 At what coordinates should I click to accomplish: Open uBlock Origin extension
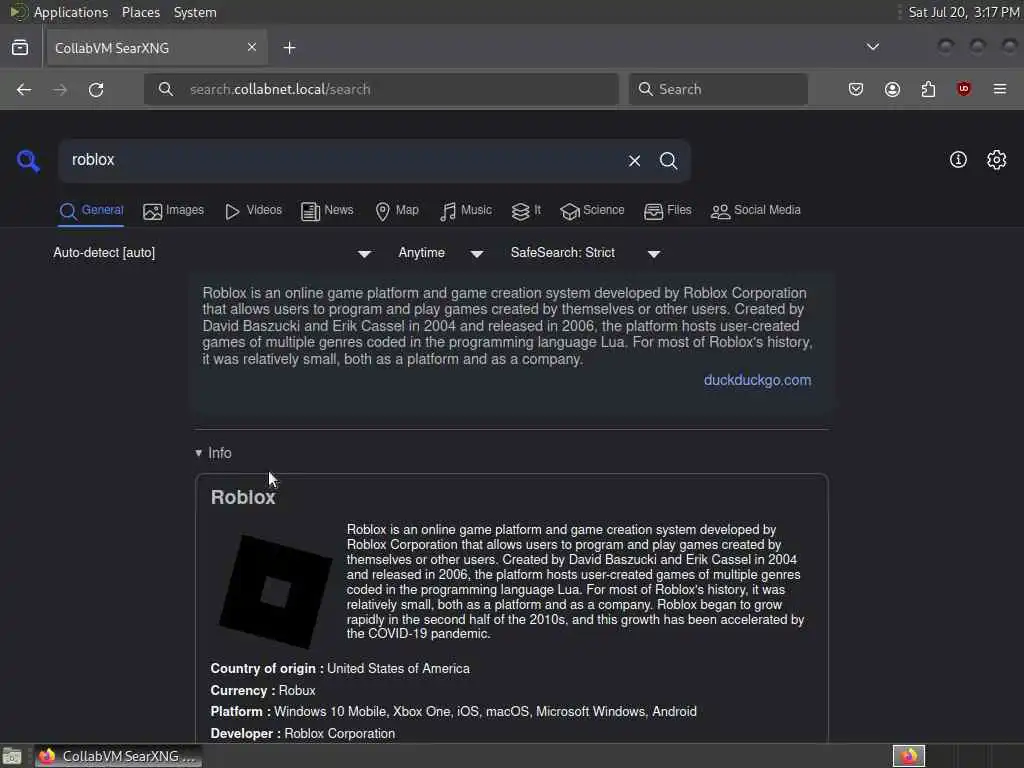pos(964,89)
